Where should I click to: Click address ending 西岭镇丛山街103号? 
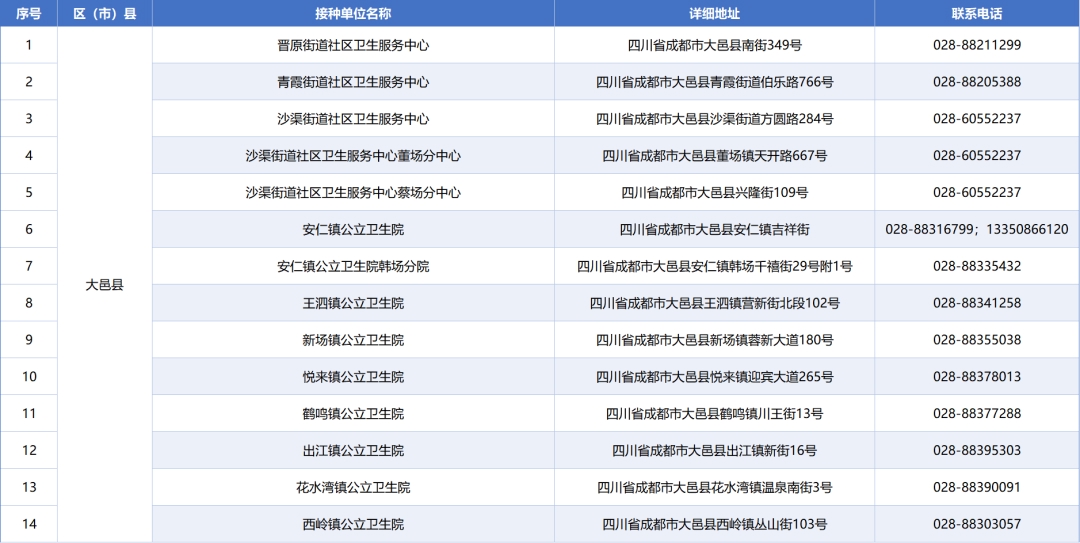tap(714, 525)
